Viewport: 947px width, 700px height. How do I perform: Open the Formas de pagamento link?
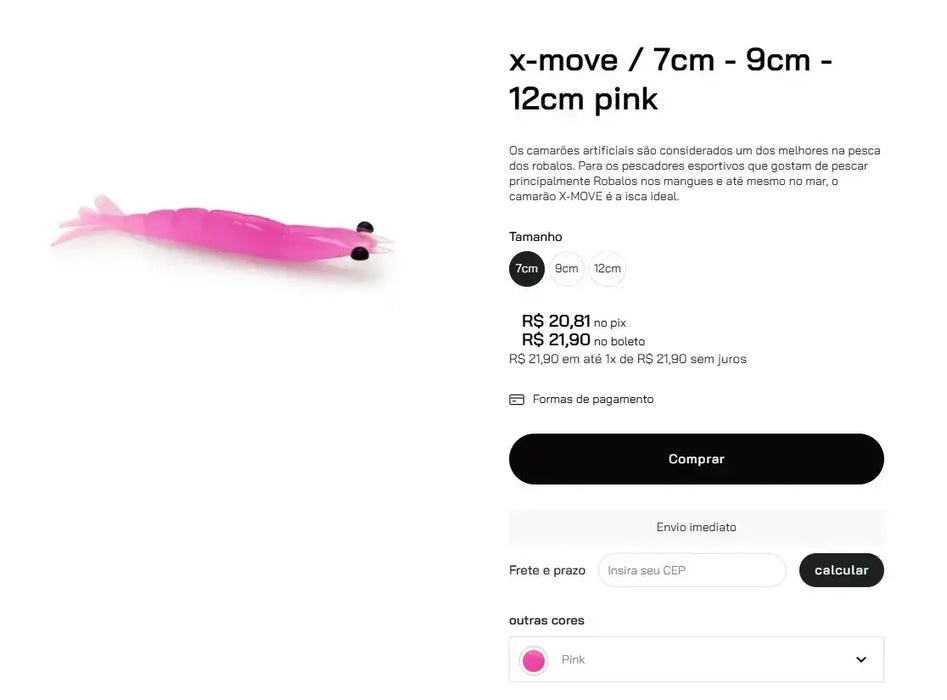592,400
